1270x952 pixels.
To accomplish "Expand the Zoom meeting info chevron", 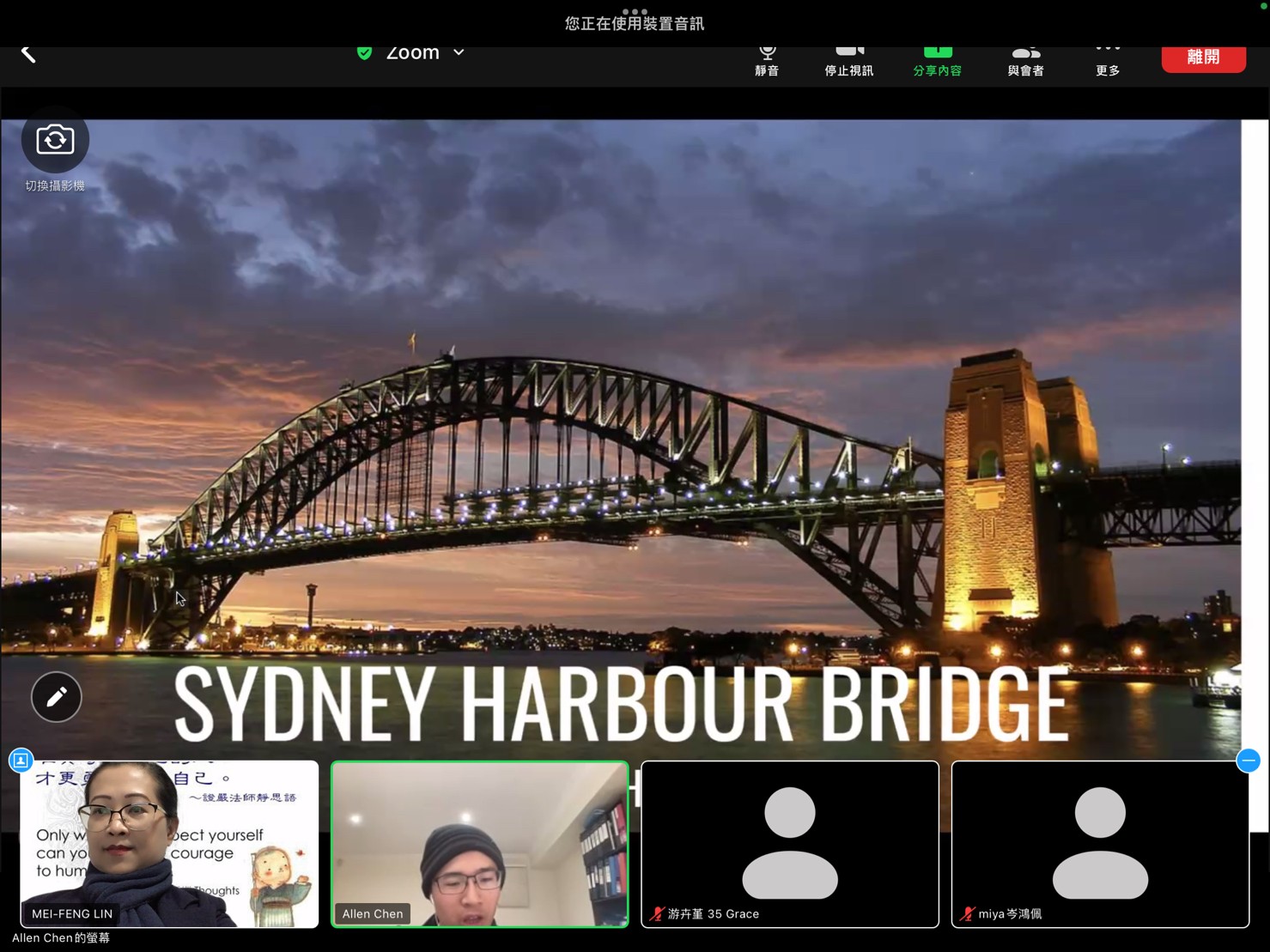I will pos(459,53).
